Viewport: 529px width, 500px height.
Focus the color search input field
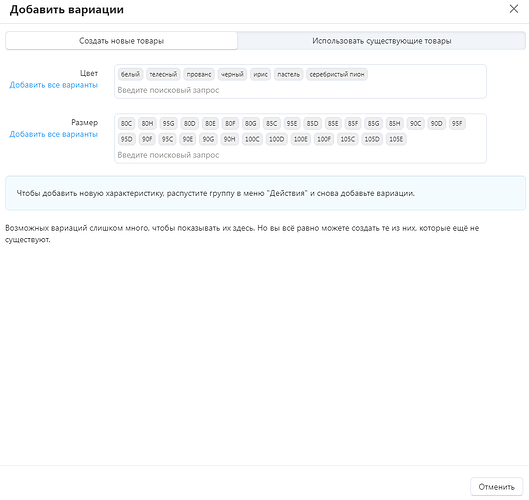(300, 90)
